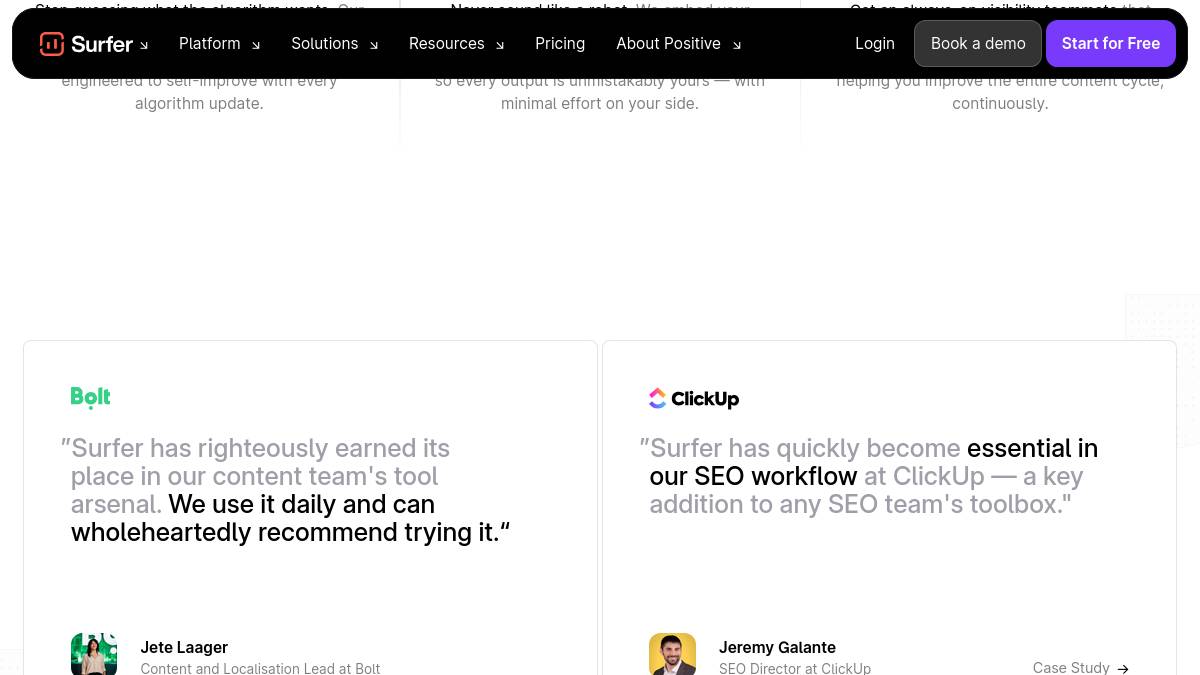Open the ClickUp Case Study link
This screenshot has height=675, width=1200.
click(1081, 667)
